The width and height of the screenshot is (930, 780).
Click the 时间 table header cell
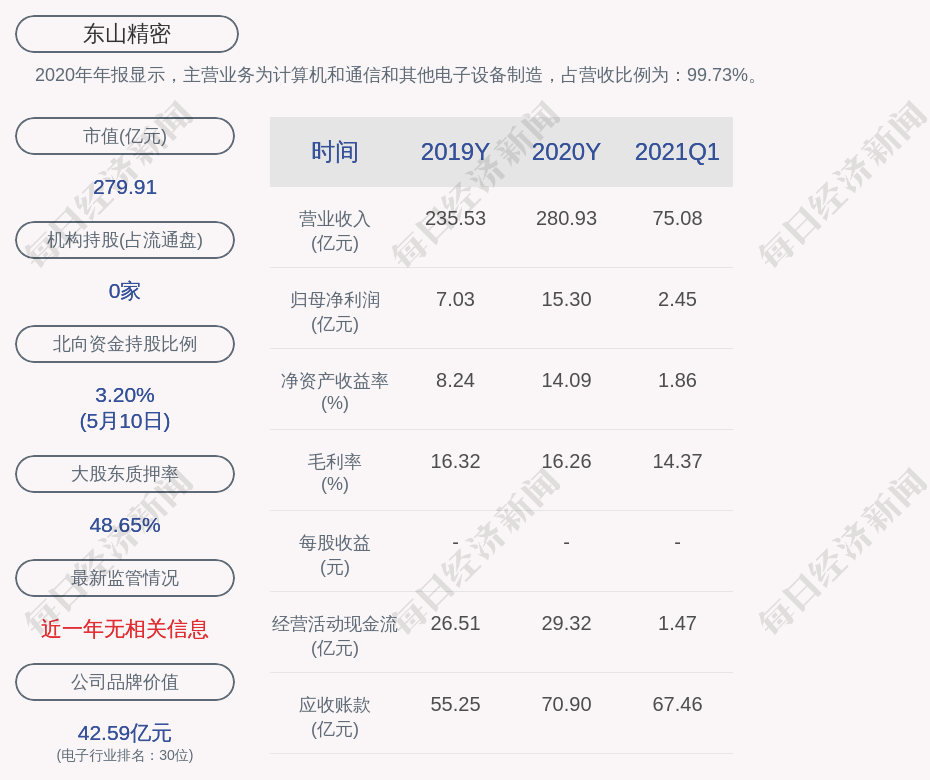click(335, 152)
